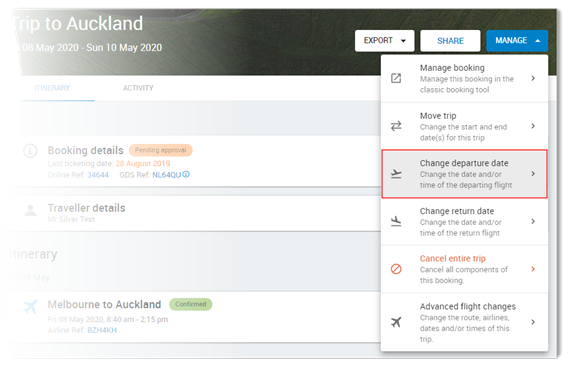Click the Manage booking external link icon
This screenshot has height=367, width=574.
[x=396, y=78]
